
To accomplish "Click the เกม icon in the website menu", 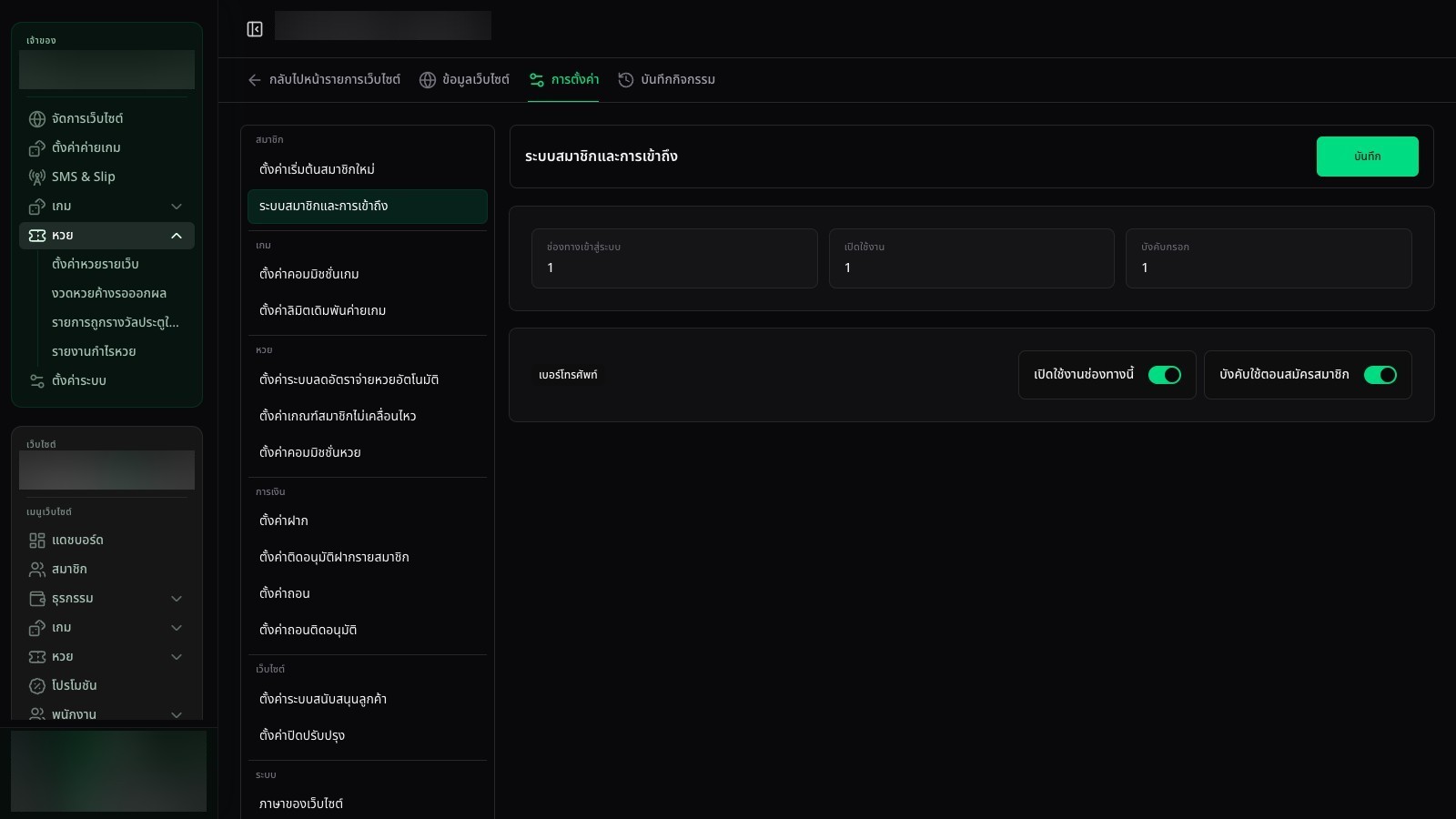I will [37, 628].
